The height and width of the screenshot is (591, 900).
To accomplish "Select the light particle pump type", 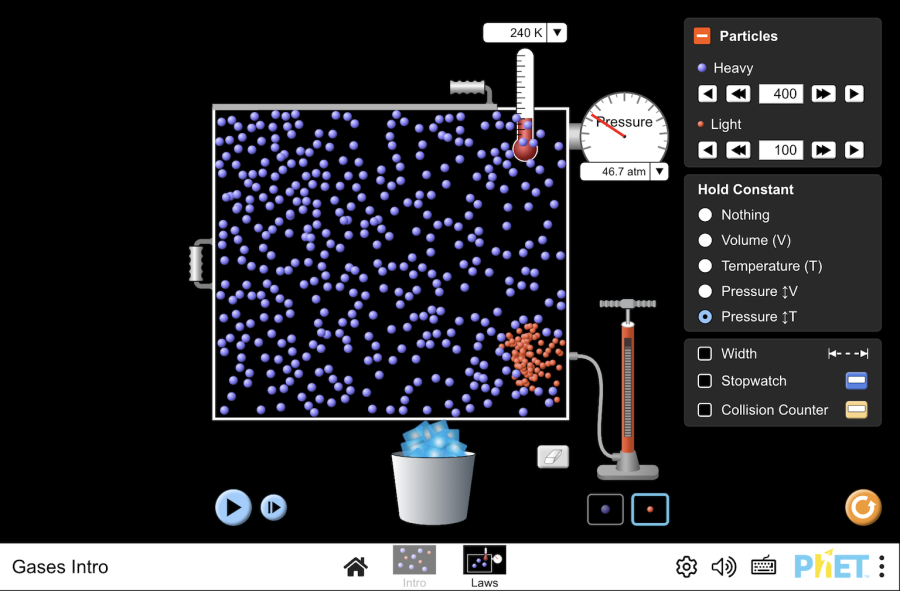I will [650, 509].
